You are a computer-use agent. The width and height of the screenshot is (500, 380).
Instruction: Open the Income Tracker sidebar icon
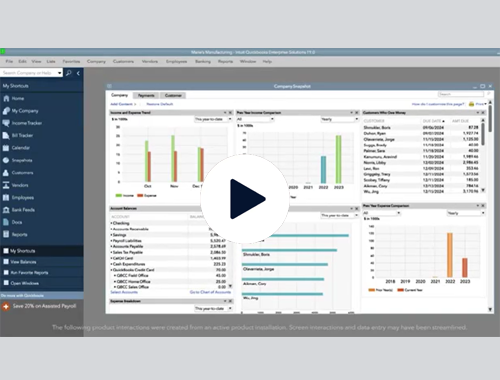[6, 123]
